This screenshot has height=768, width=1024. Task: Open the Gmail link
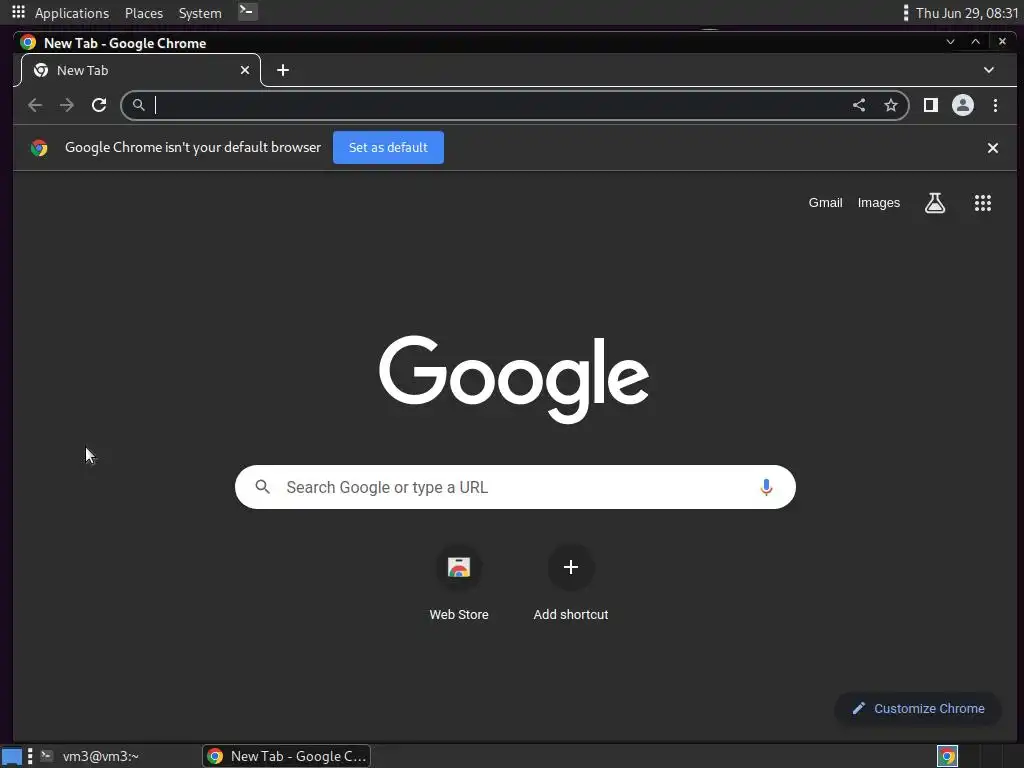tap(825, 202)
